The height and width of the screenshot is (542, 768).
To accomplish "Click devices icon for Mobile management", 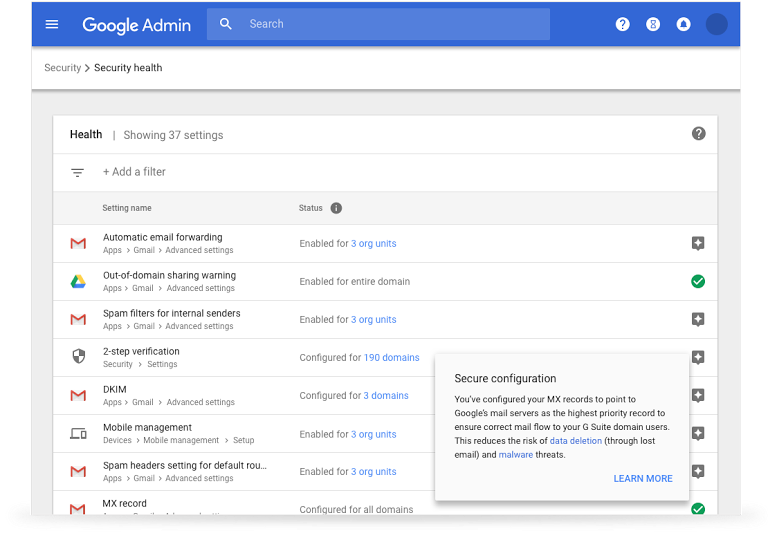I will coord(78,433).
